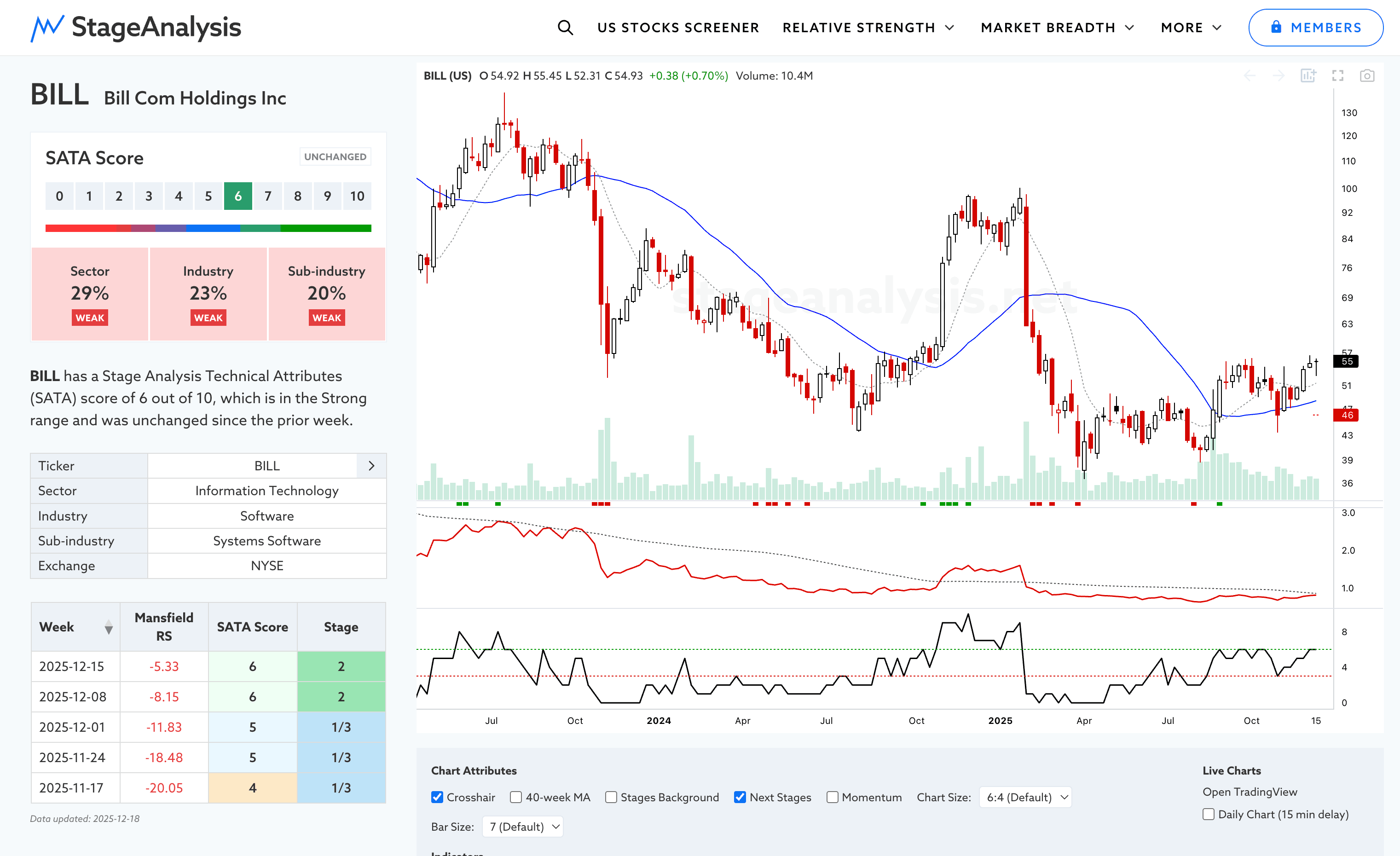This screenshot has width=1400, height=856.
Task: Open the Bar Size dropdown
Action: tap(523, 827)
